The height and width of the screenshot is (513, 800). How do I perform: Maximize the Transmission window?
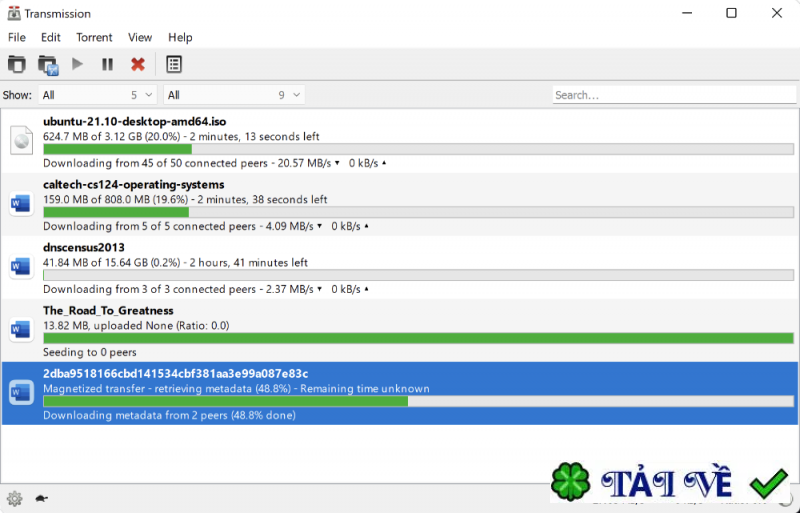731,13
